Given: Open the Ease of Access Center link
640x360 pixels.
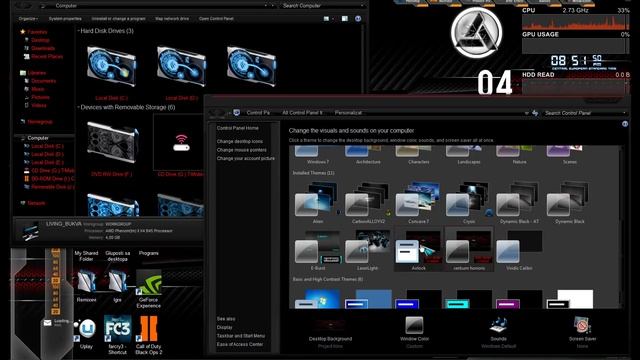Looking at the screenshot, I should [240, 344].
